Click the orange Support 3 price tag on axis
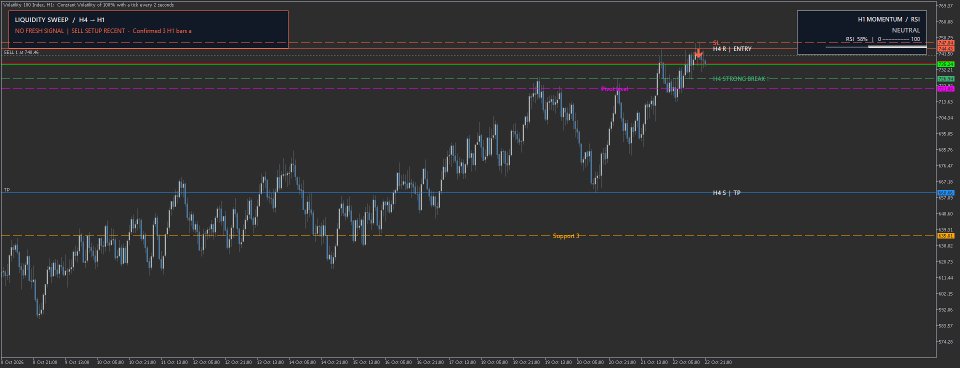The height and width of the screenshot is (368, 960). pos(946,236)
